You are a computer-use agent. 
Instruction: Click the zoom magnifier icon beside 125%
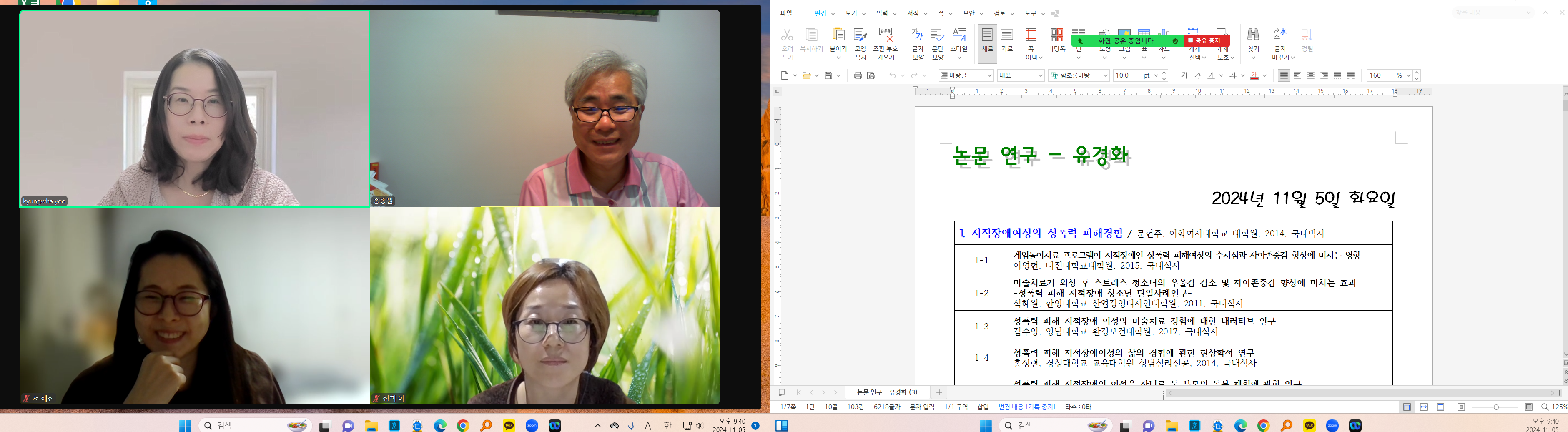pyautogui.click(x=1545, y=407)
